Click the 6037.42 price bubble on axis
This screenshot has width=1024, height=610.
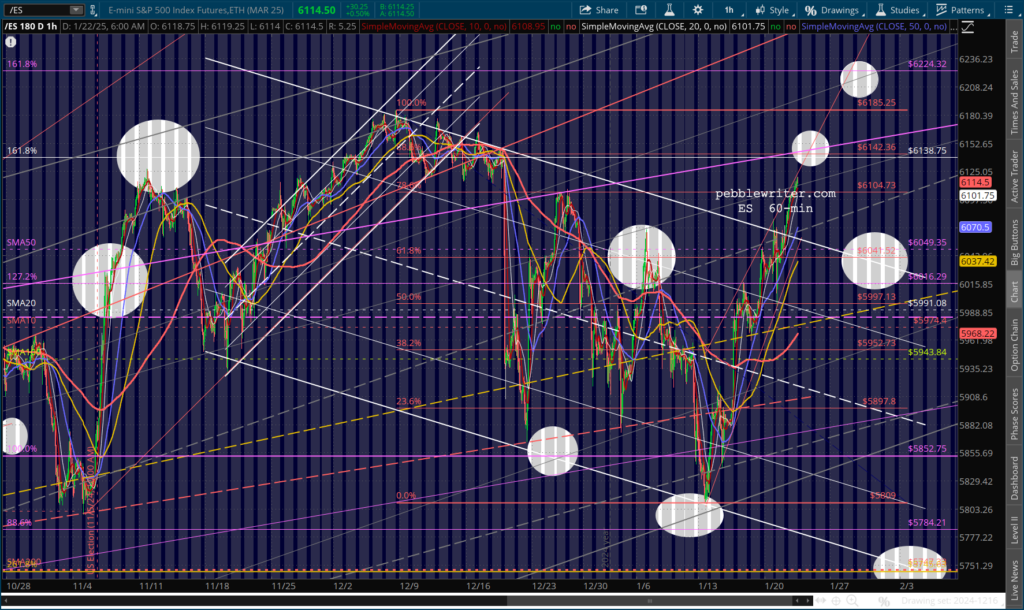[977, 261]
